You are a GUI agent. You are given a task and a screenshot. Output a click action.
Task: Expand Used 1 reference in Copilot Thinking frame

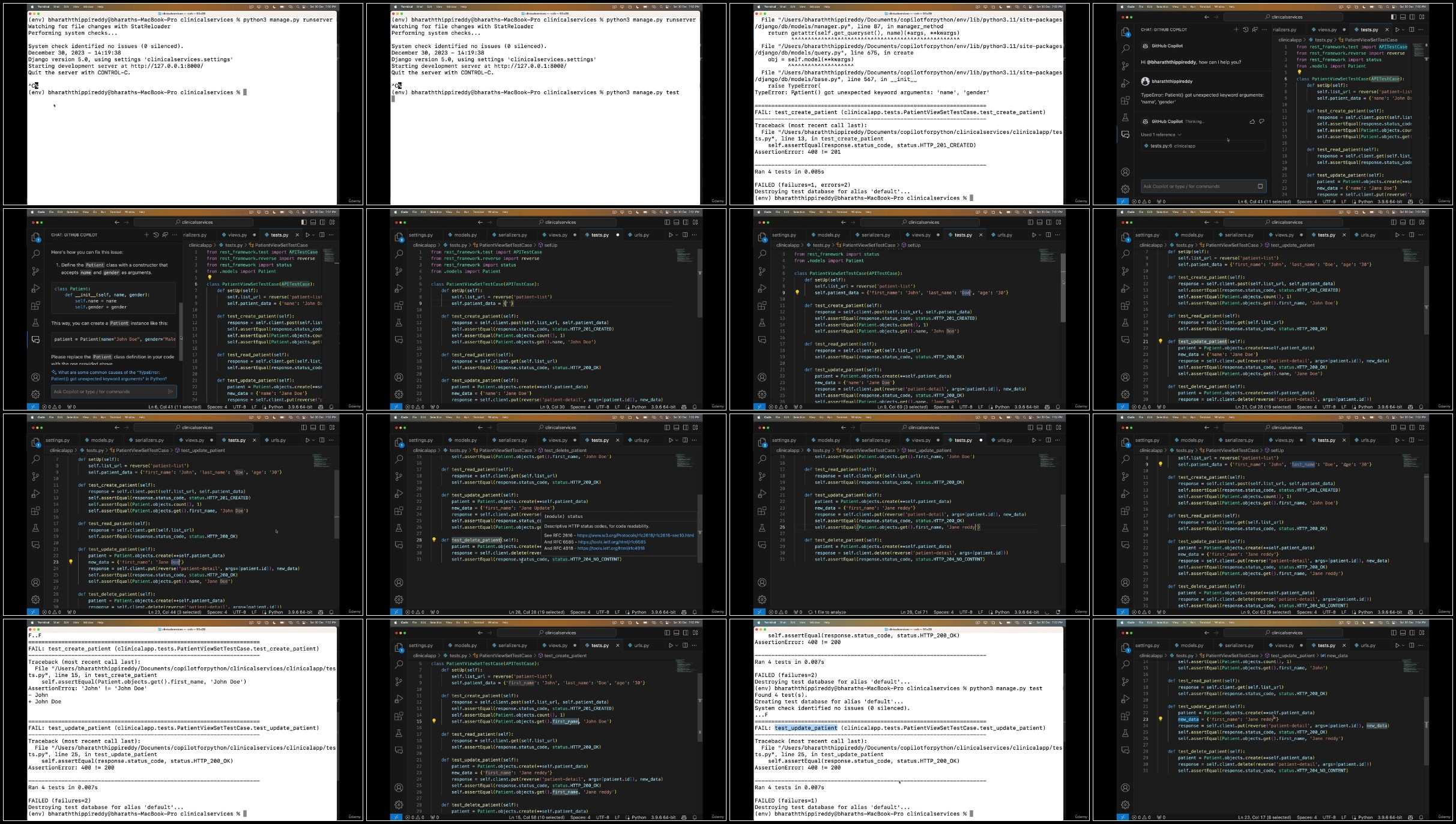tap(1161, 134)
